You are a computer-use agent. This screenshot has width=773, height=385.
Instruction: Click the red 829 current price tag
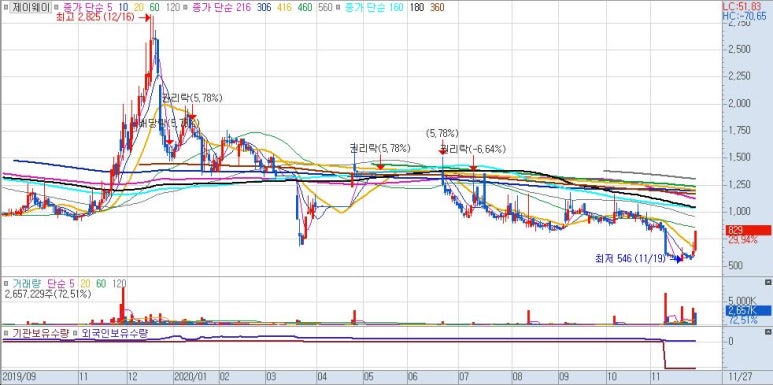pos(748,230)
